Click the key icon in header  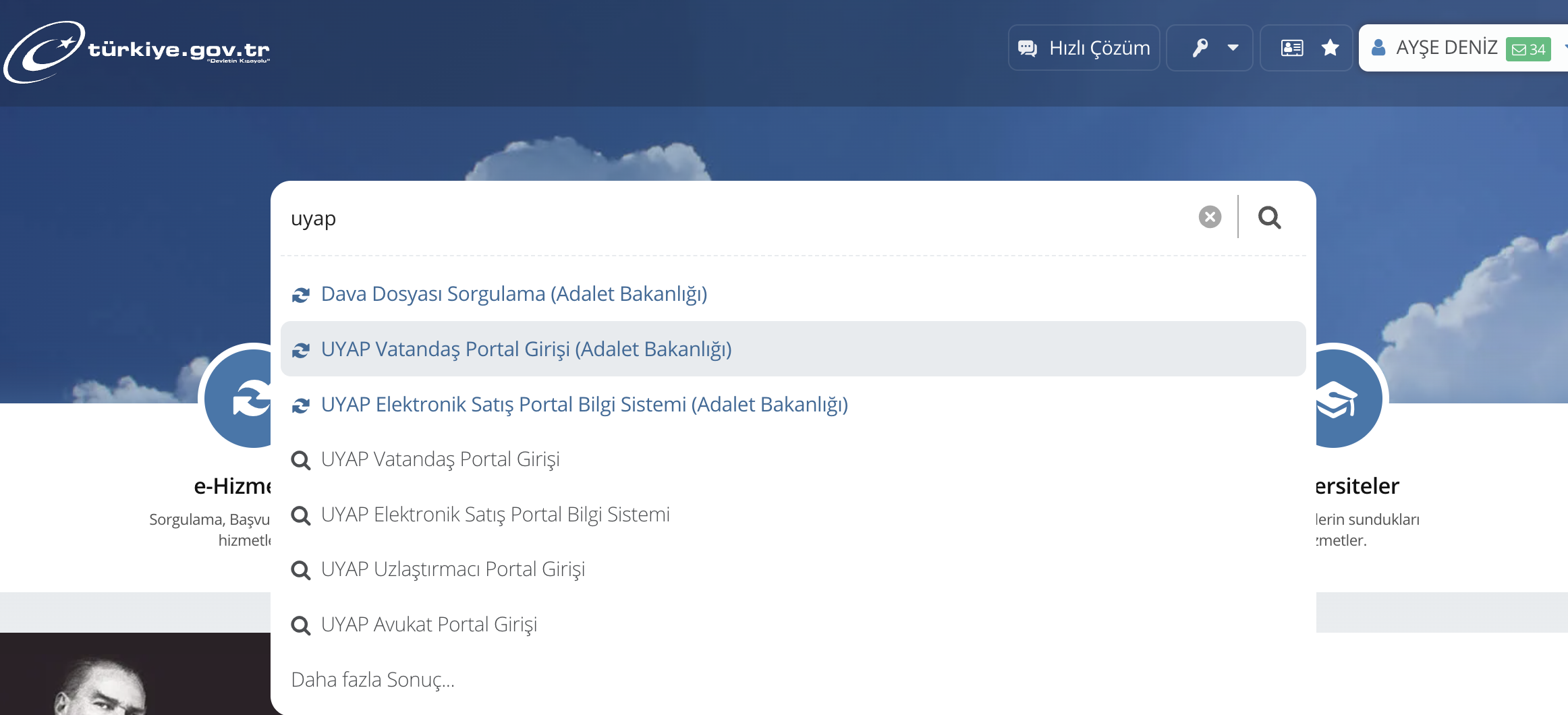1200,48
